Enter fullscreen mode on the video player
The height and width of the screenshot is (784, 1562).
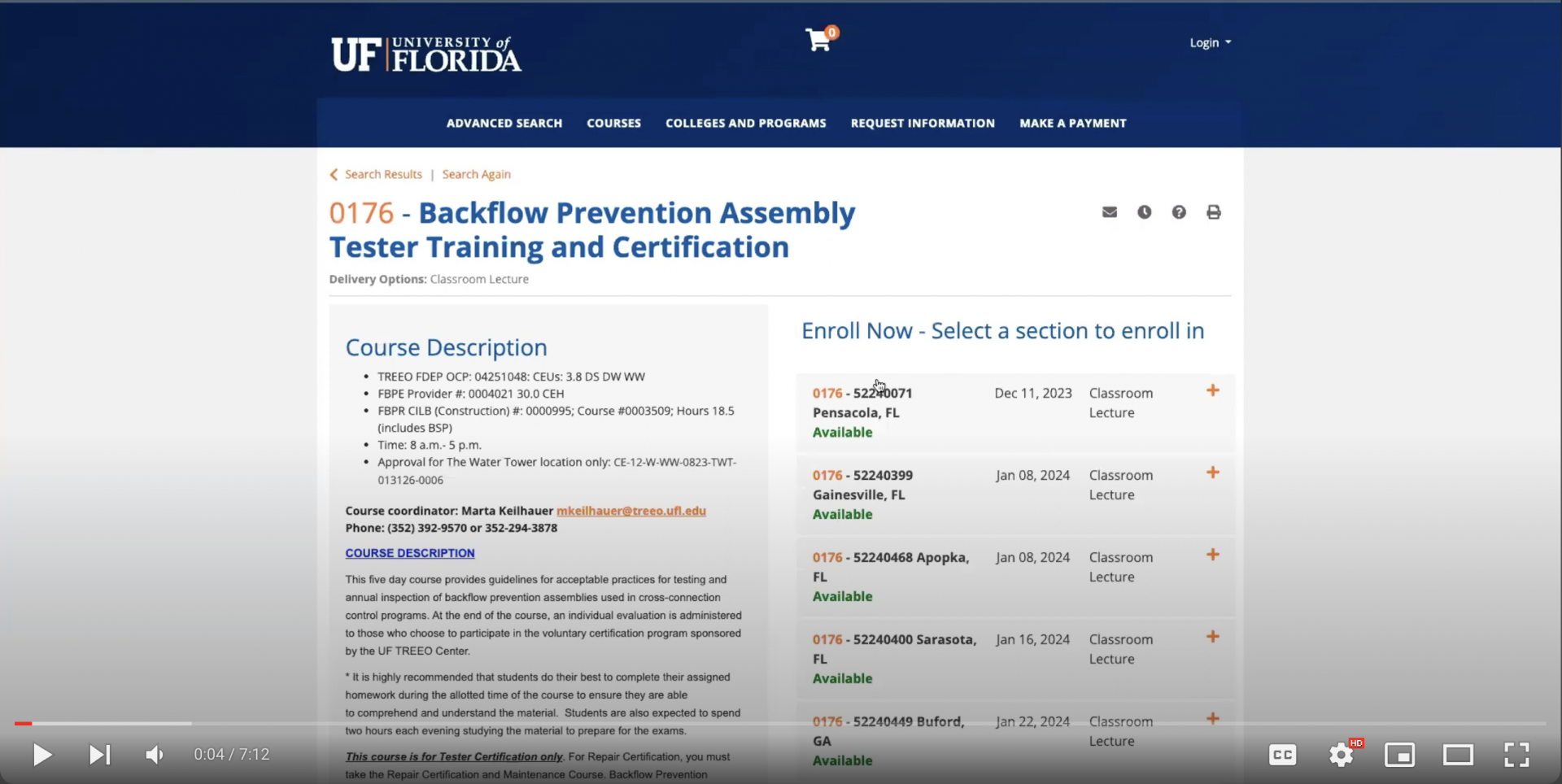tap(1516, 755)
